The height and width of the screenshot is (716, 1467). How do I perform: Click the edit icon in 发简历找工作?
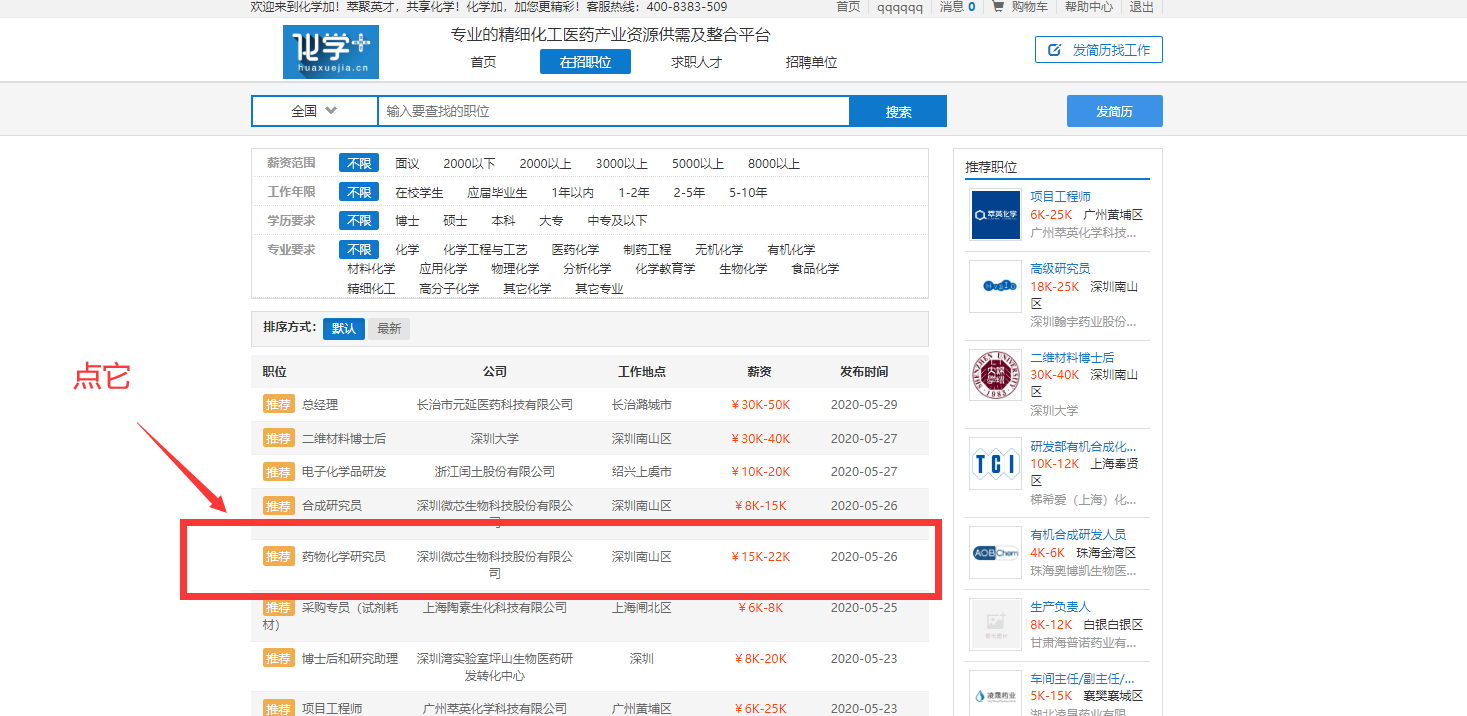pos(1054,50)
